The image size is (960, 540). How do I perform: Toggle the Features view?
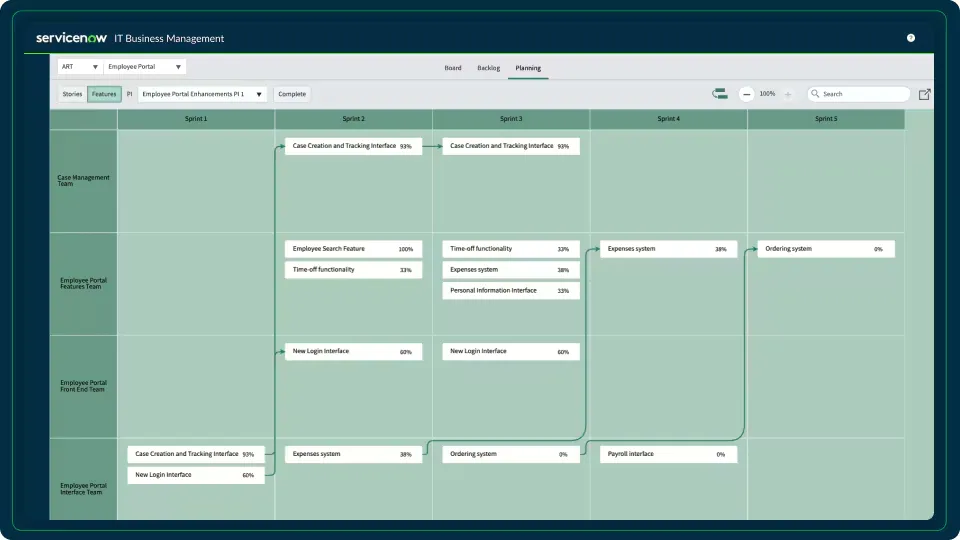104,94
